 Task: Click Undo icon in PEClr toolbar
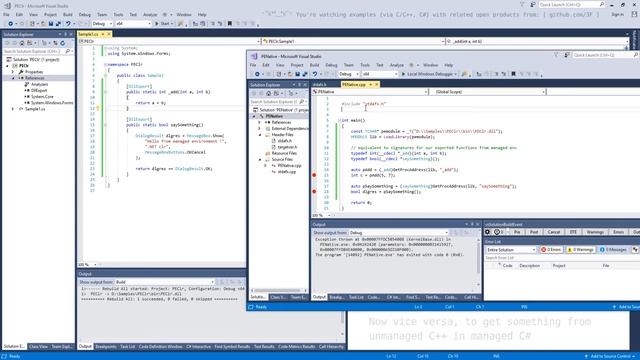point(68,24)
